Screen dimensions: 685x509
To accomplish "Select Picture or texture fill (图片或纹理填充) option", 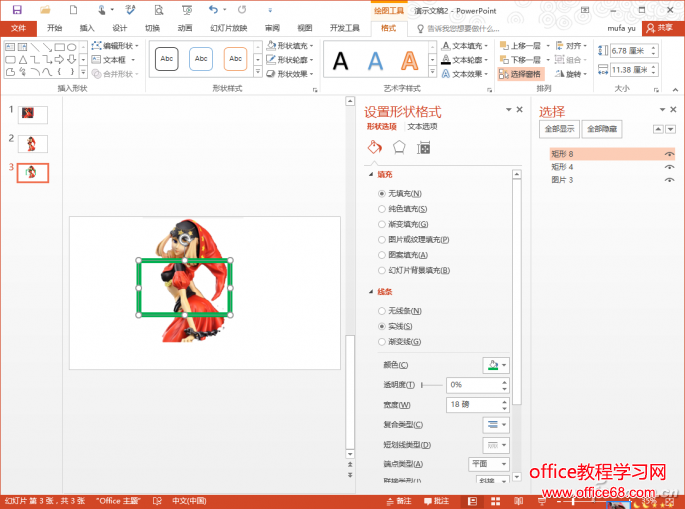I will click(381, 239).
